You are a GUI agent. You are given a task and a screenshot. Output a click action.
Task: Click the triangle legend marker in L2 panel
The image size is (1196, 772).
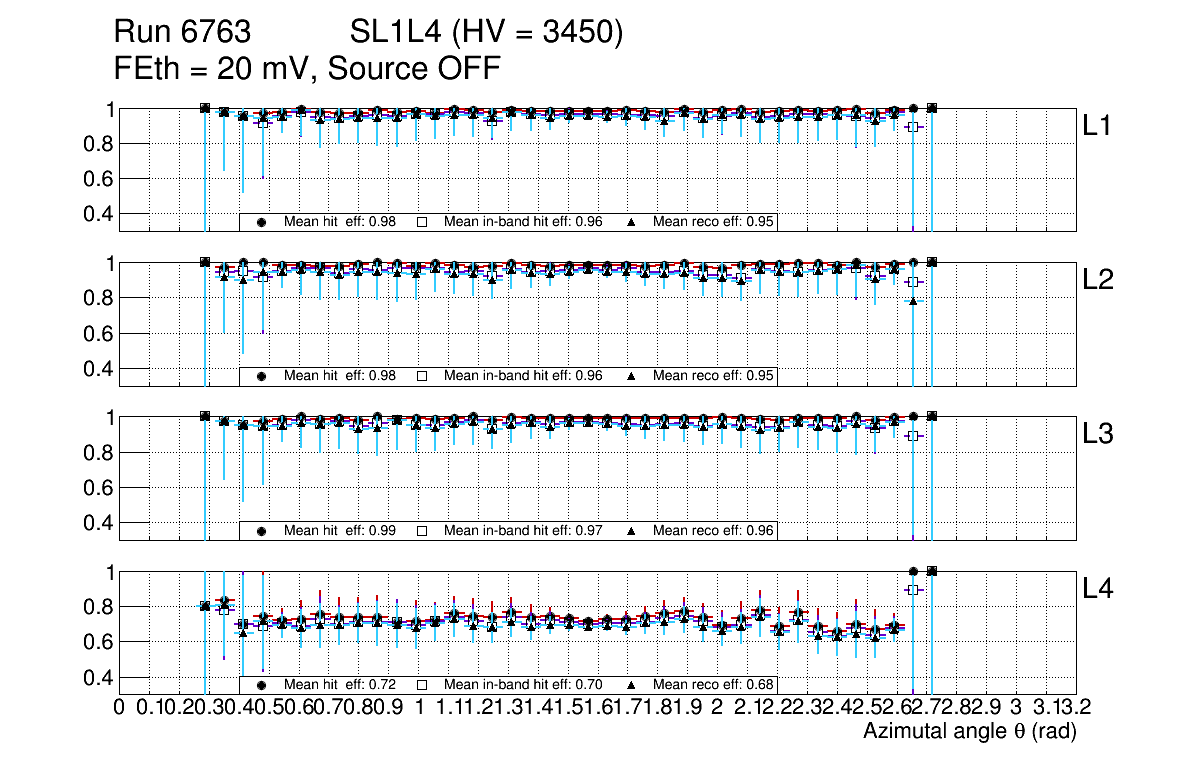(x=632, y=377)
